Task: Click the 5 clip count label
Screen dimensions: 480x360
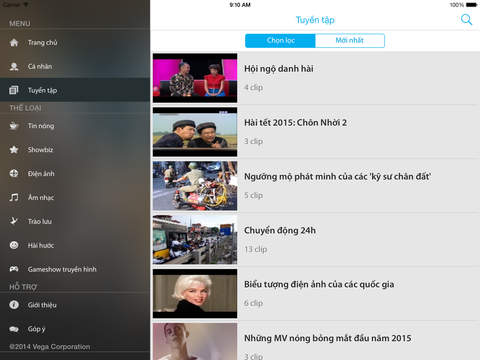Action: [x=253, y=195]
